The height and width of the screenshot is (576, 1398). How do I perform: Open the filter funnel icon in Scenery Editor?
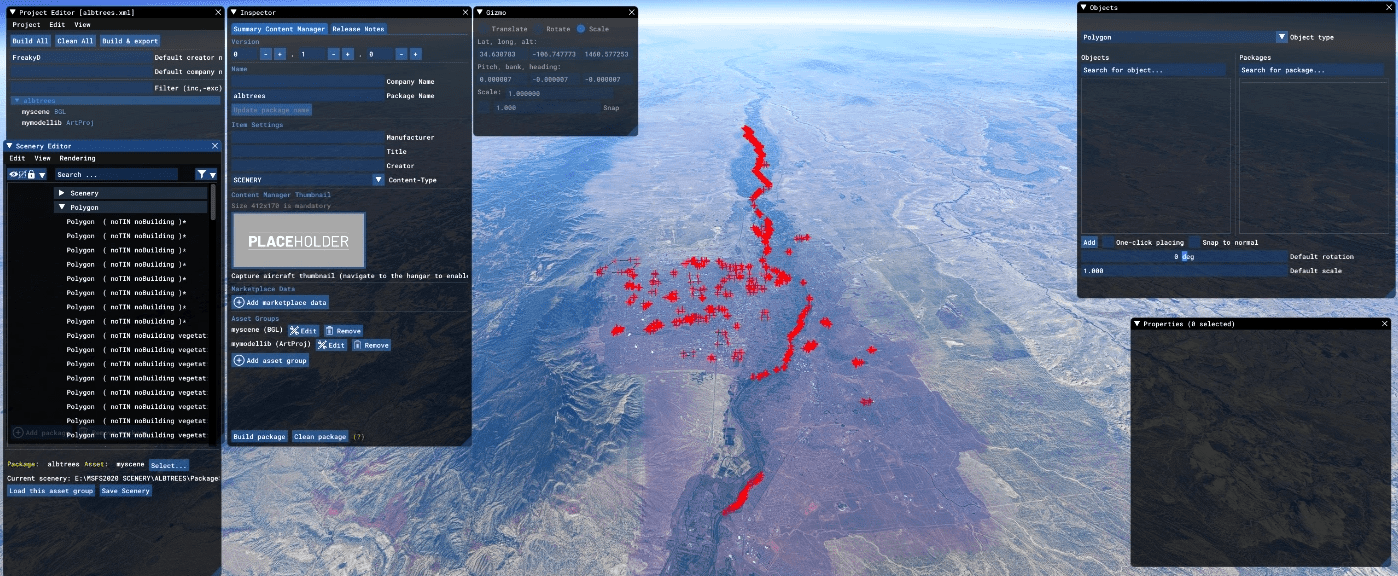pyautogui.click(x=203, y=174)
